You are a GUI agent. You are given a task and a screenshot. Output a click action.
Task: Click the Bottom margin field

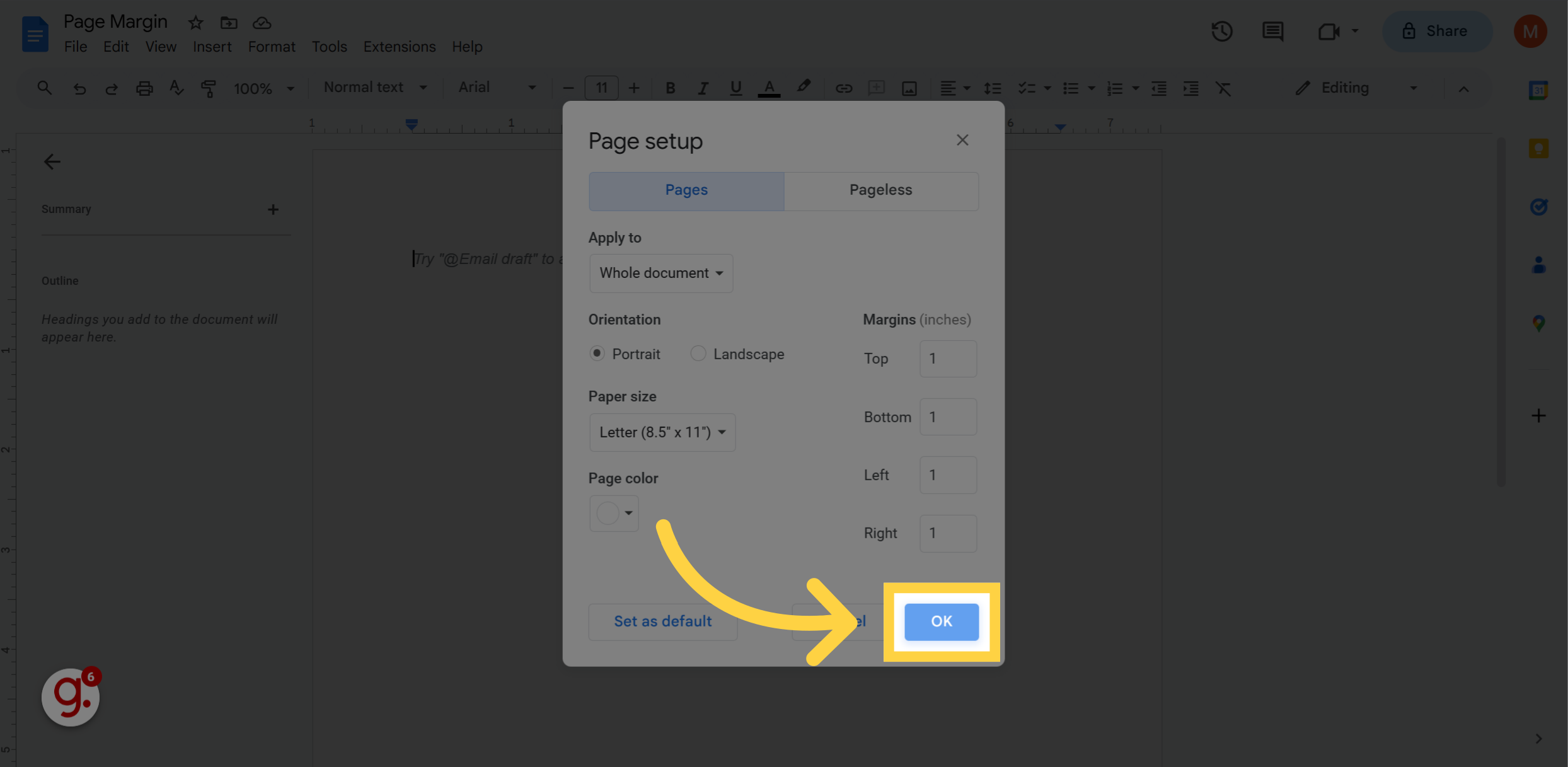pyautogui.click(x=948, y=417)
